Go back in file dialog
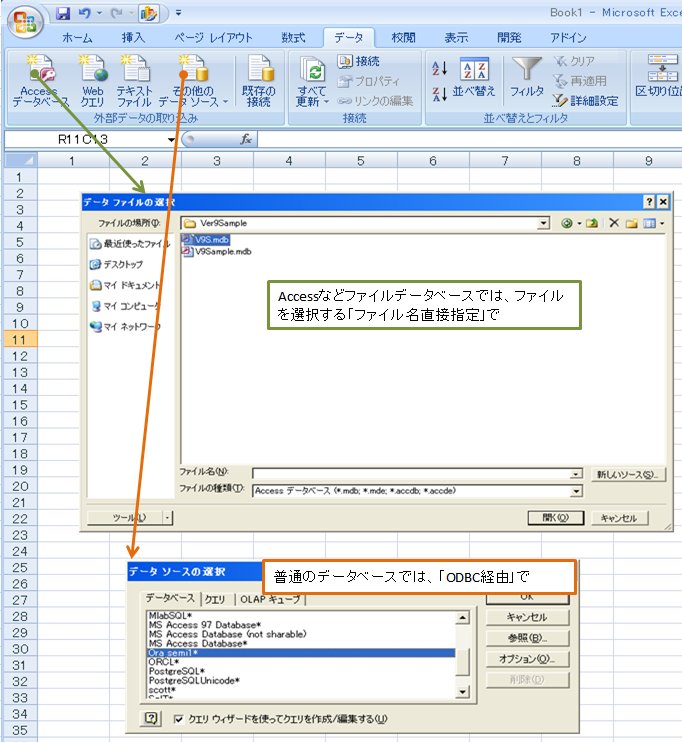 [x=567, y=223]
